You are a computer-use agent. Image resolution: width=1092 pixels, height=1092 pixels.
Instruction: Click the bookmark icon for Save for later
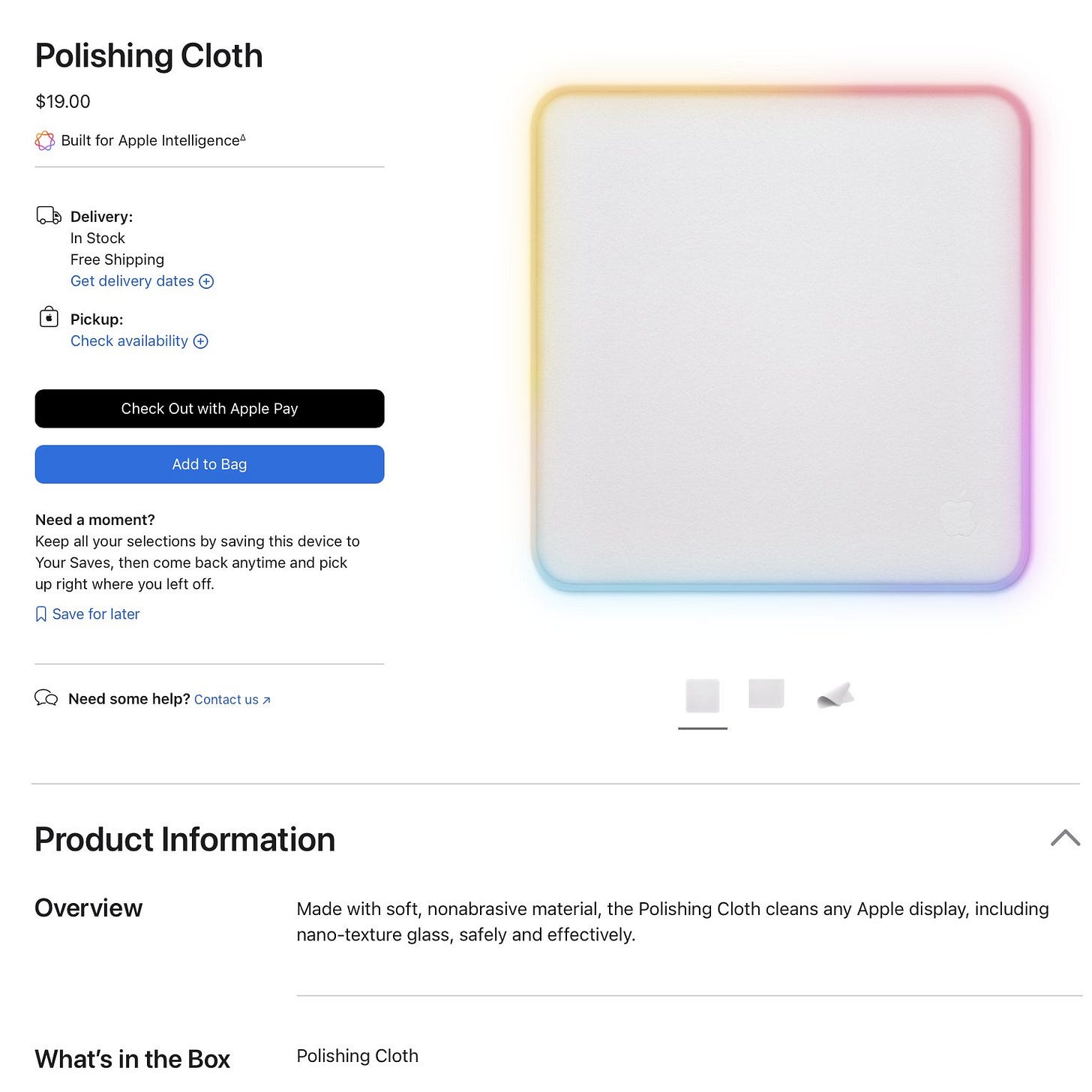[41, 614]
